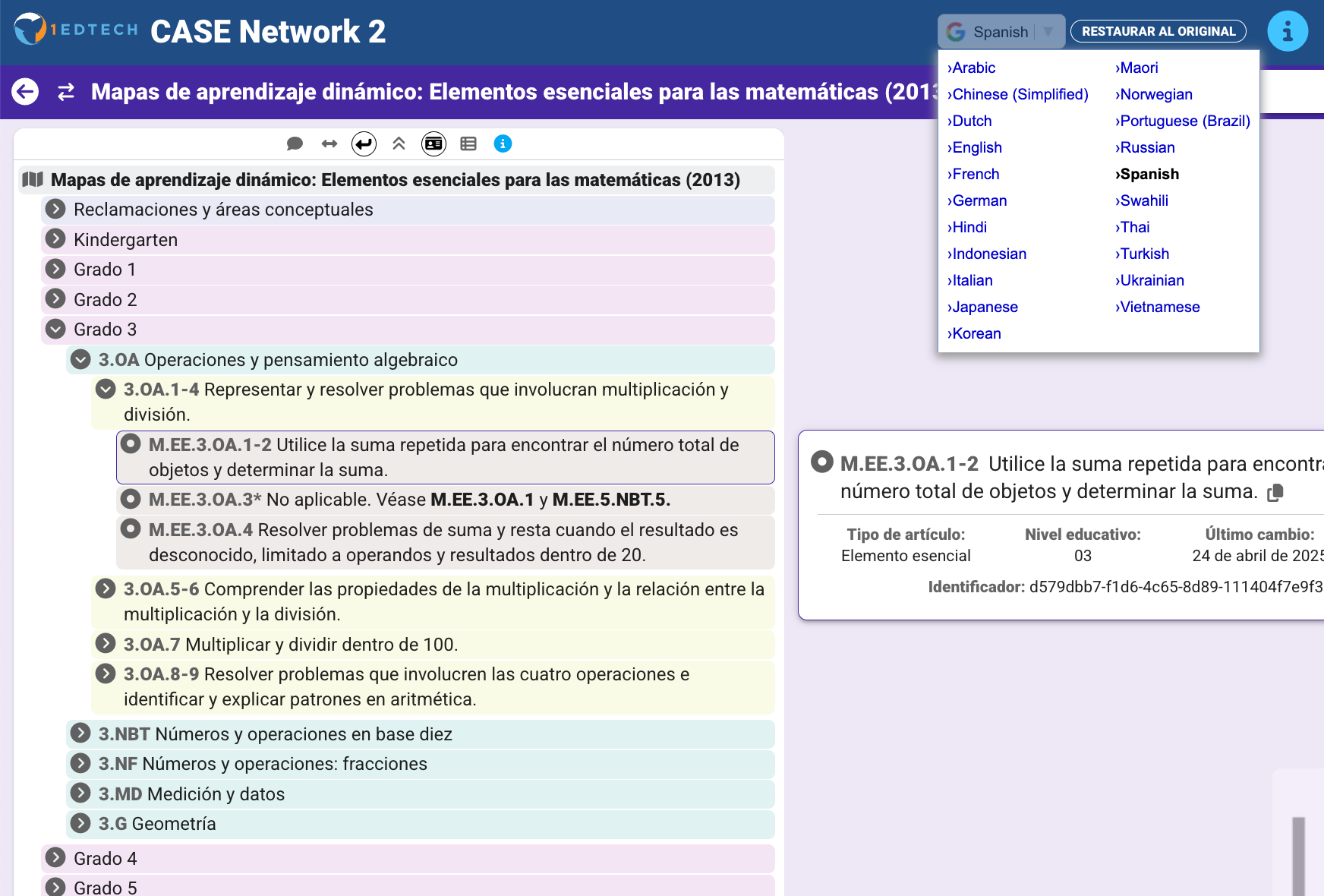
Task: Click Restaurar al original button
Action: [1158, 31]
